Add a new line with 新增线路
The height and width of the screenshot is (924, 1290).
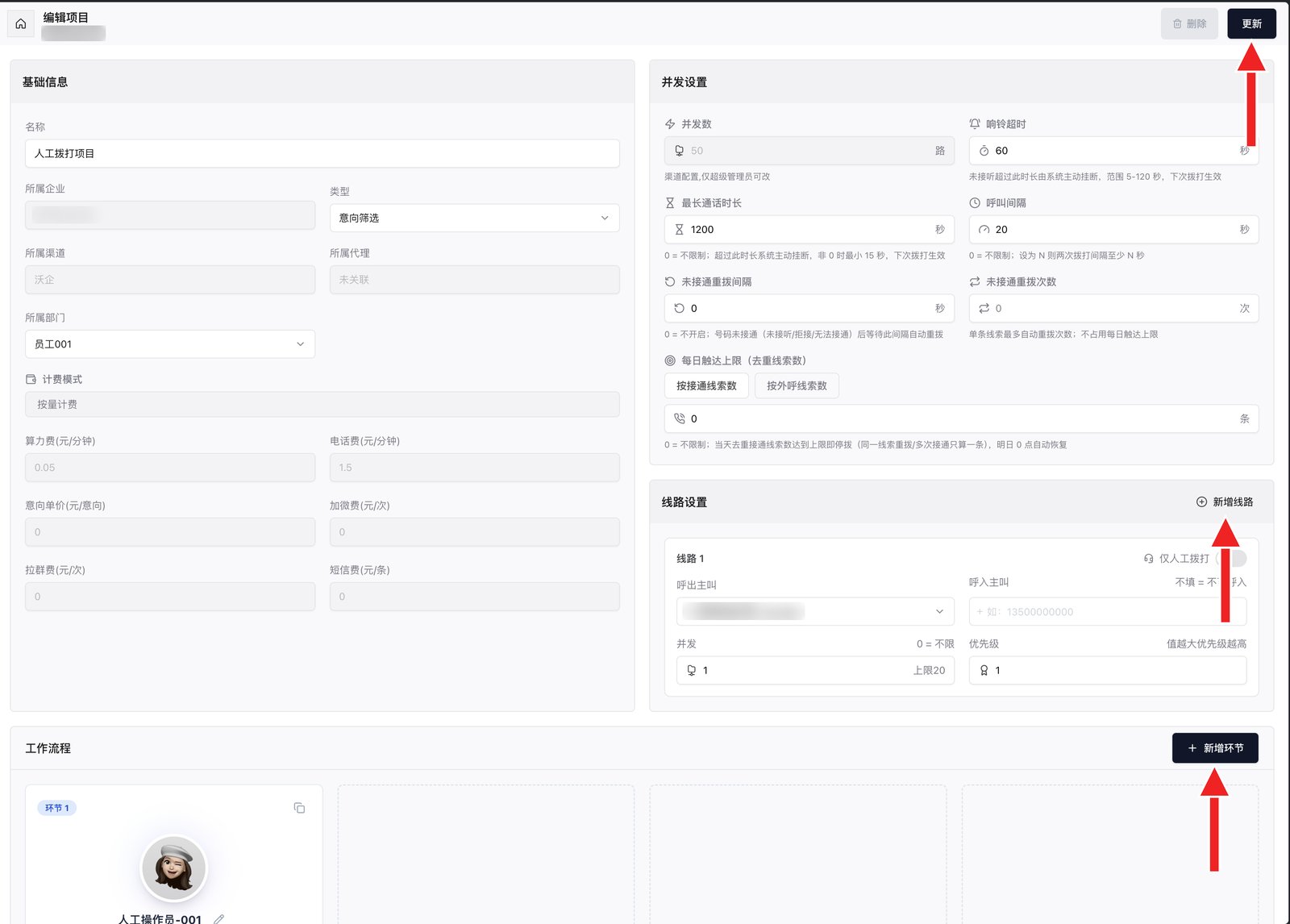tap(1225, 502)
